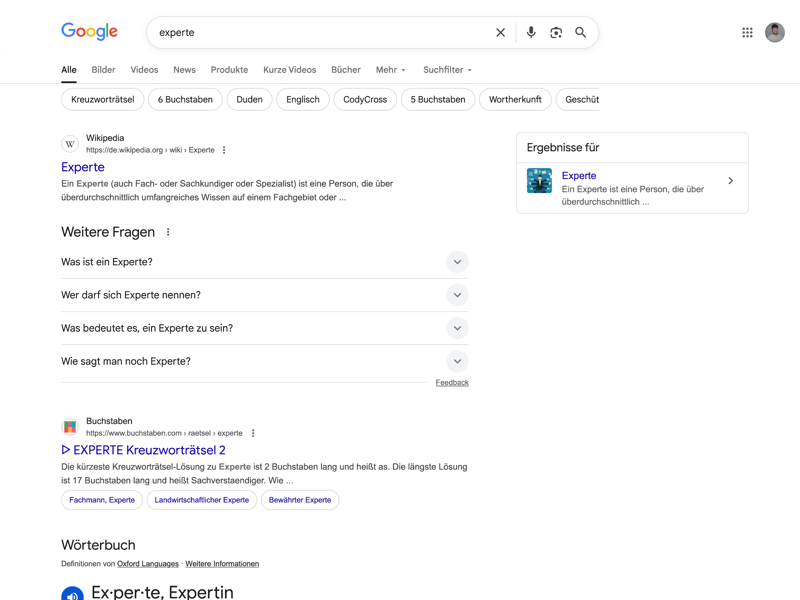Switch to the Bilder tab

point(104,70)
